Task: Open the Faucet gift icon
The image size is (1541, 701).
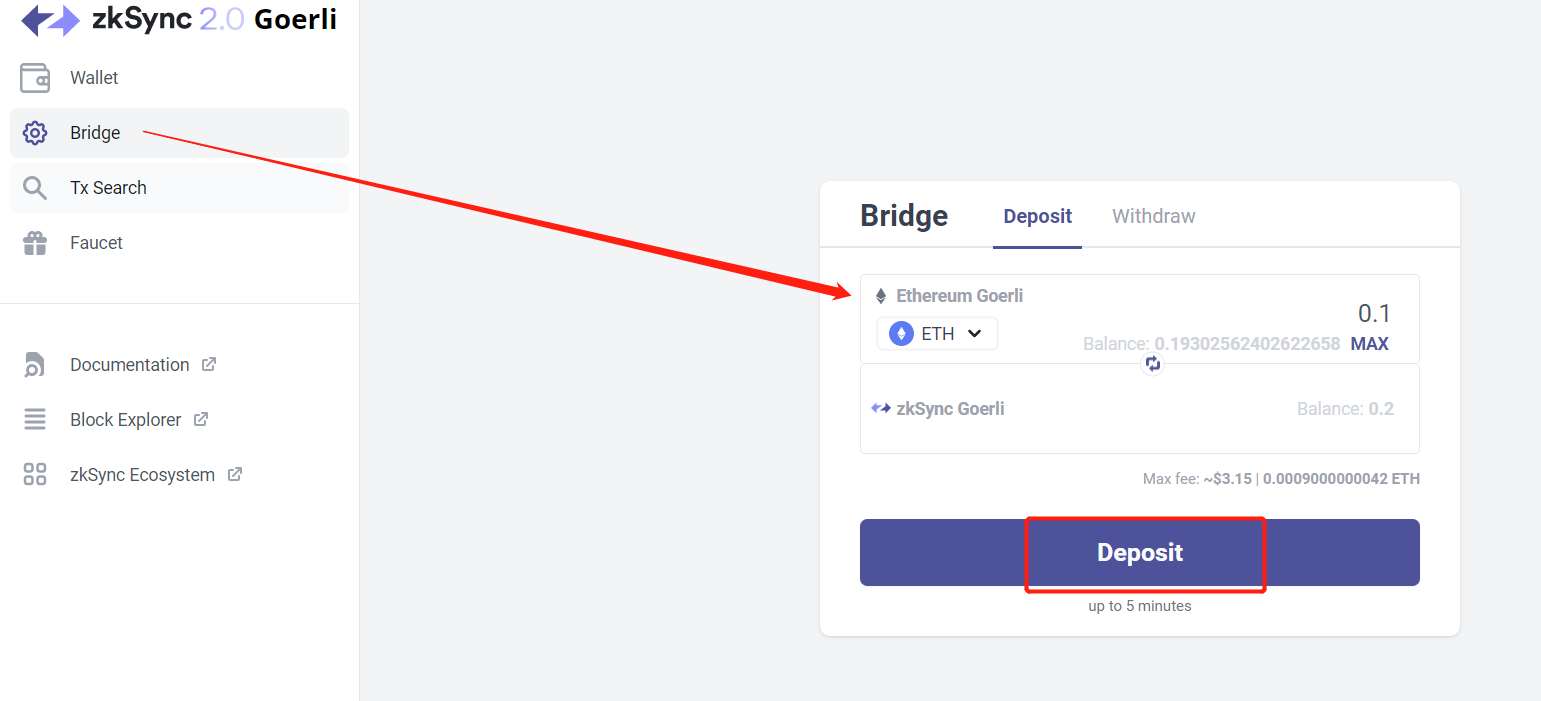Action: [x=35, y=243]
